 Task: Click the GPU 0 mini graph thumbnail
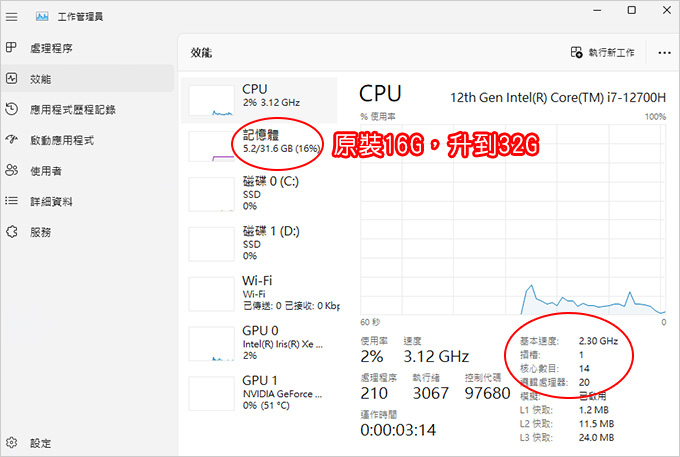[212, 344]
